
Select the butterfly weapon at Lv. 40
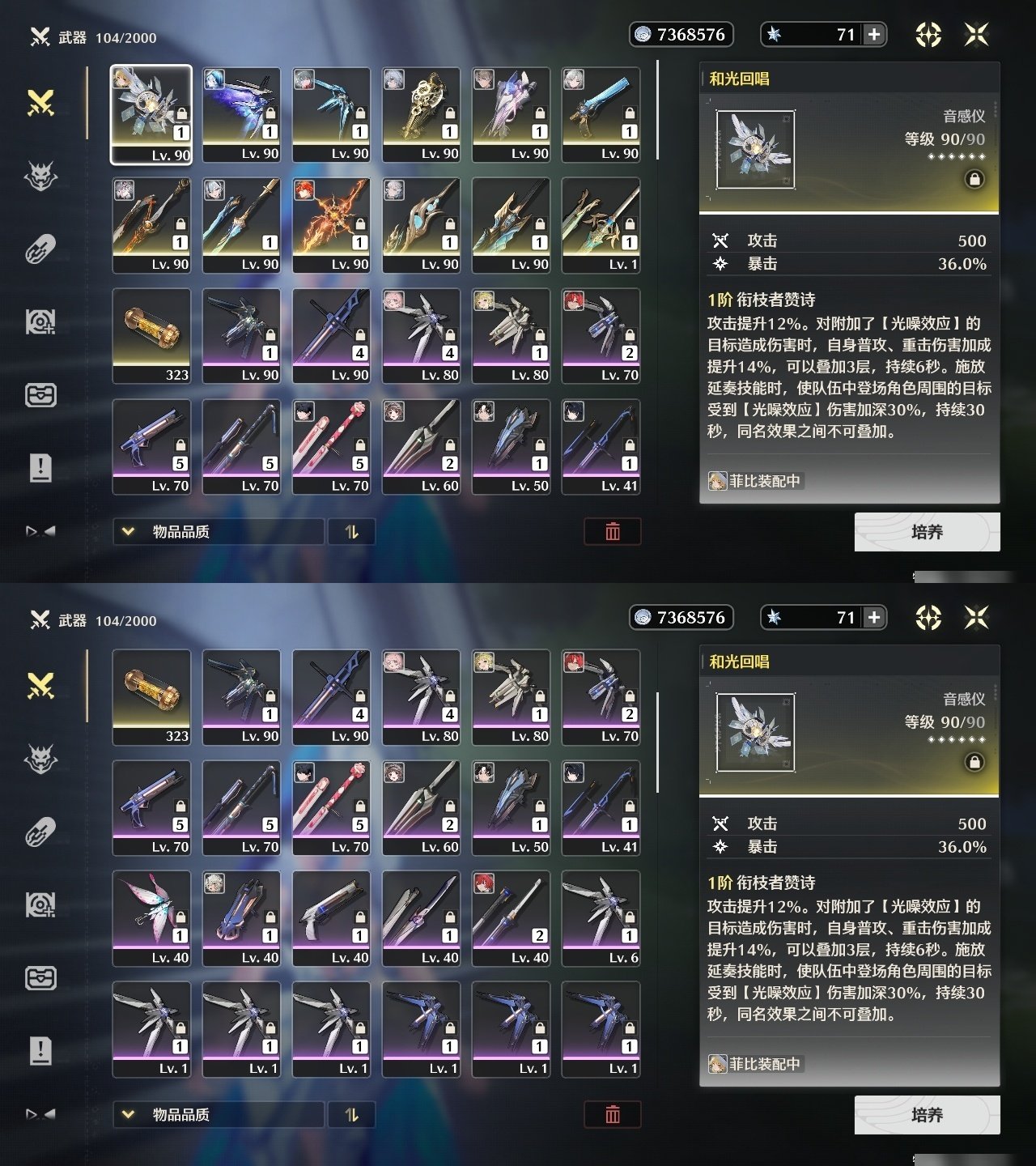(x=151, y=918)
